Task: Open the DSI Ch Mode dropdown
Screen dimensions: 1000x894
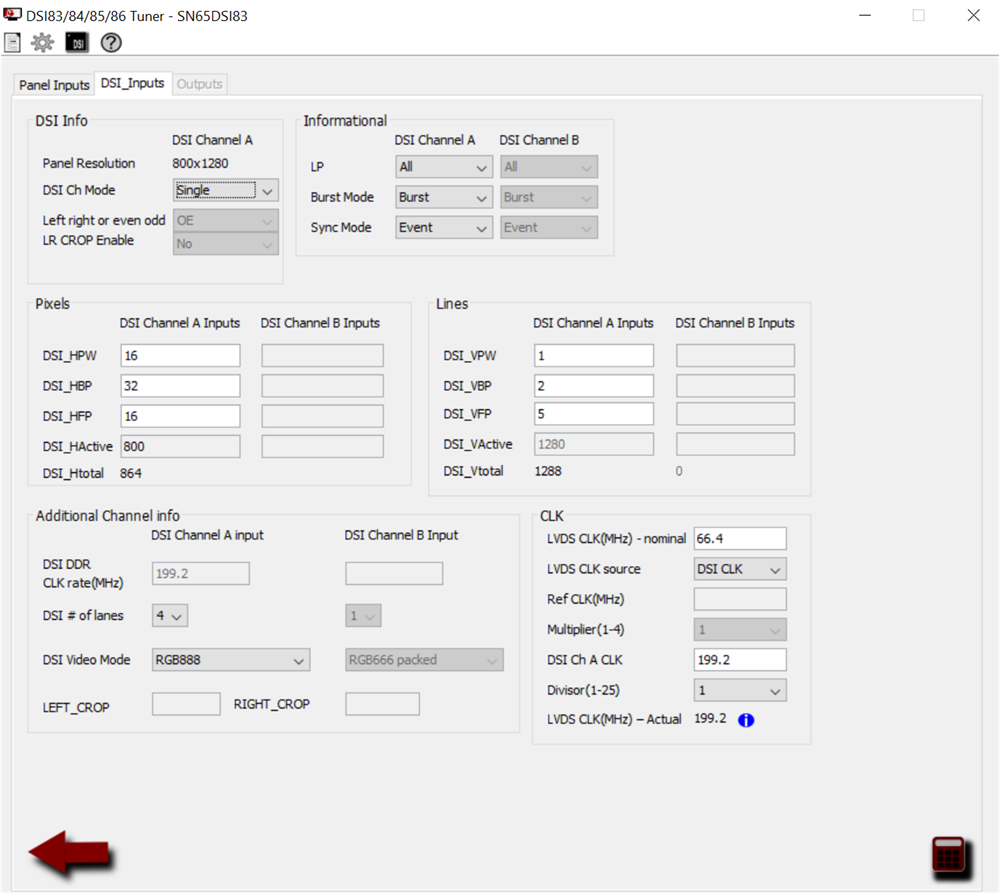Action: pyautogui.click(x=225, y=190)
